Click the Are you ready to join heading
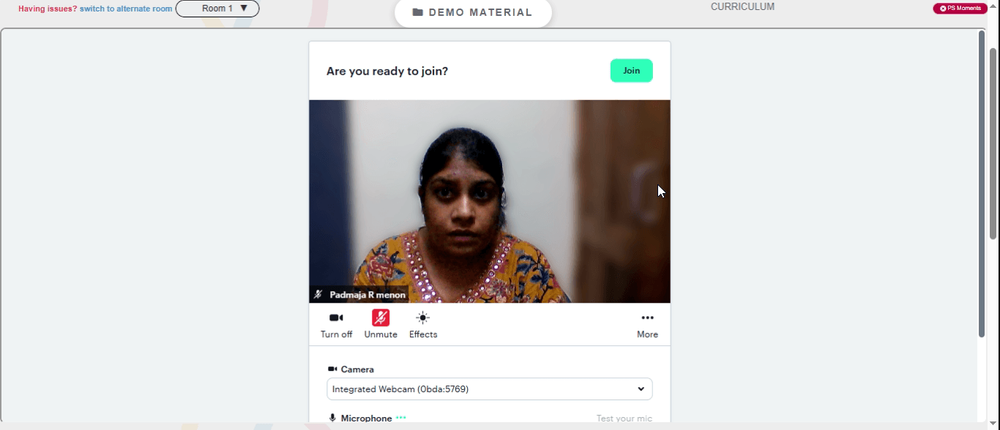The image size is (1000, 430). [387, 71]
